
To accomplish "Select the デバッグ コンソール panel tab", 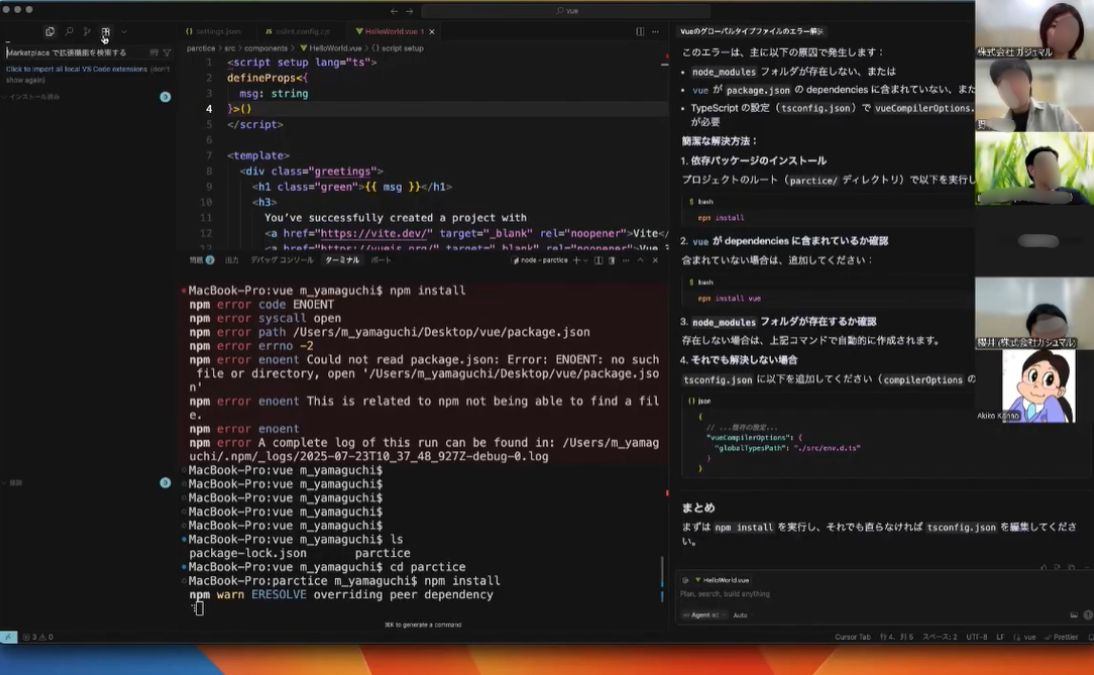I will tap(282, 260).
